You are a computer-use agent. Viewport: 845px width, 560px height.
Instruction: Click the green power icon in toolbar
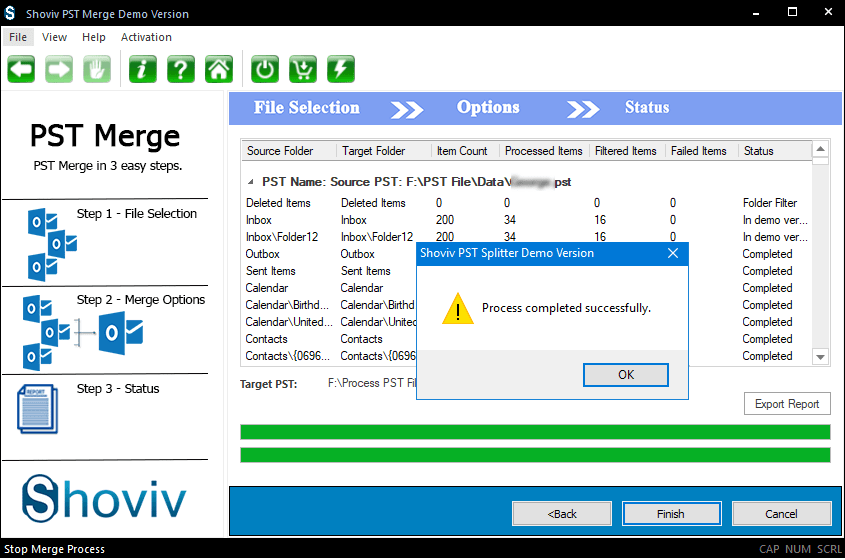click(x=265, y=69)
